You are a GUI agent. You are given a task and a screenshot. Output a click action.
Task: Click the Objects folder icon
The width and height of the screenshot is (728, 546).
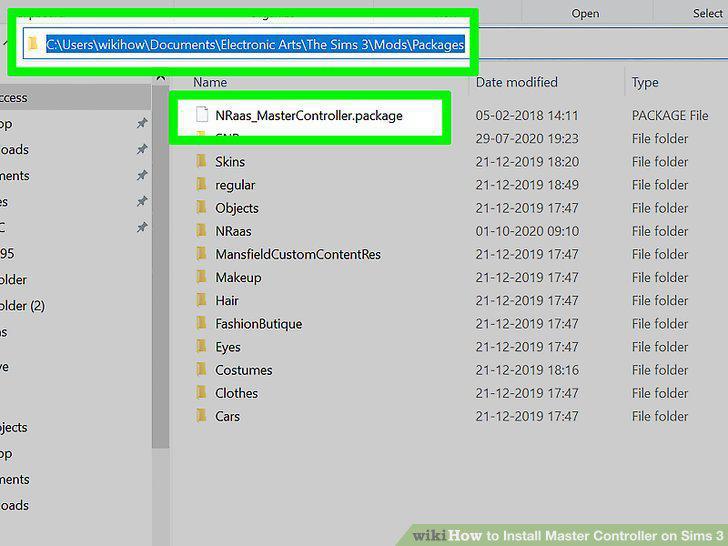click(x=202, y=207)
